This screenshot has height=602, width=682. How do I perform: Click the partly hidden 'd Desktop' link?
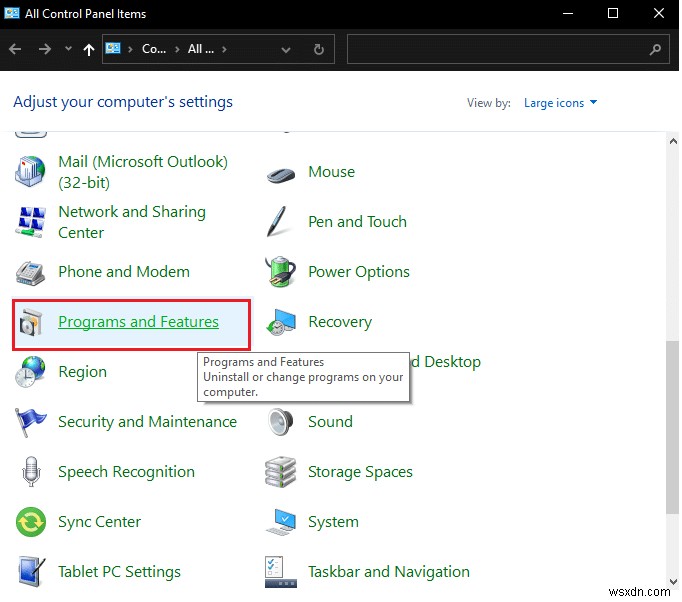pos(445,362)
